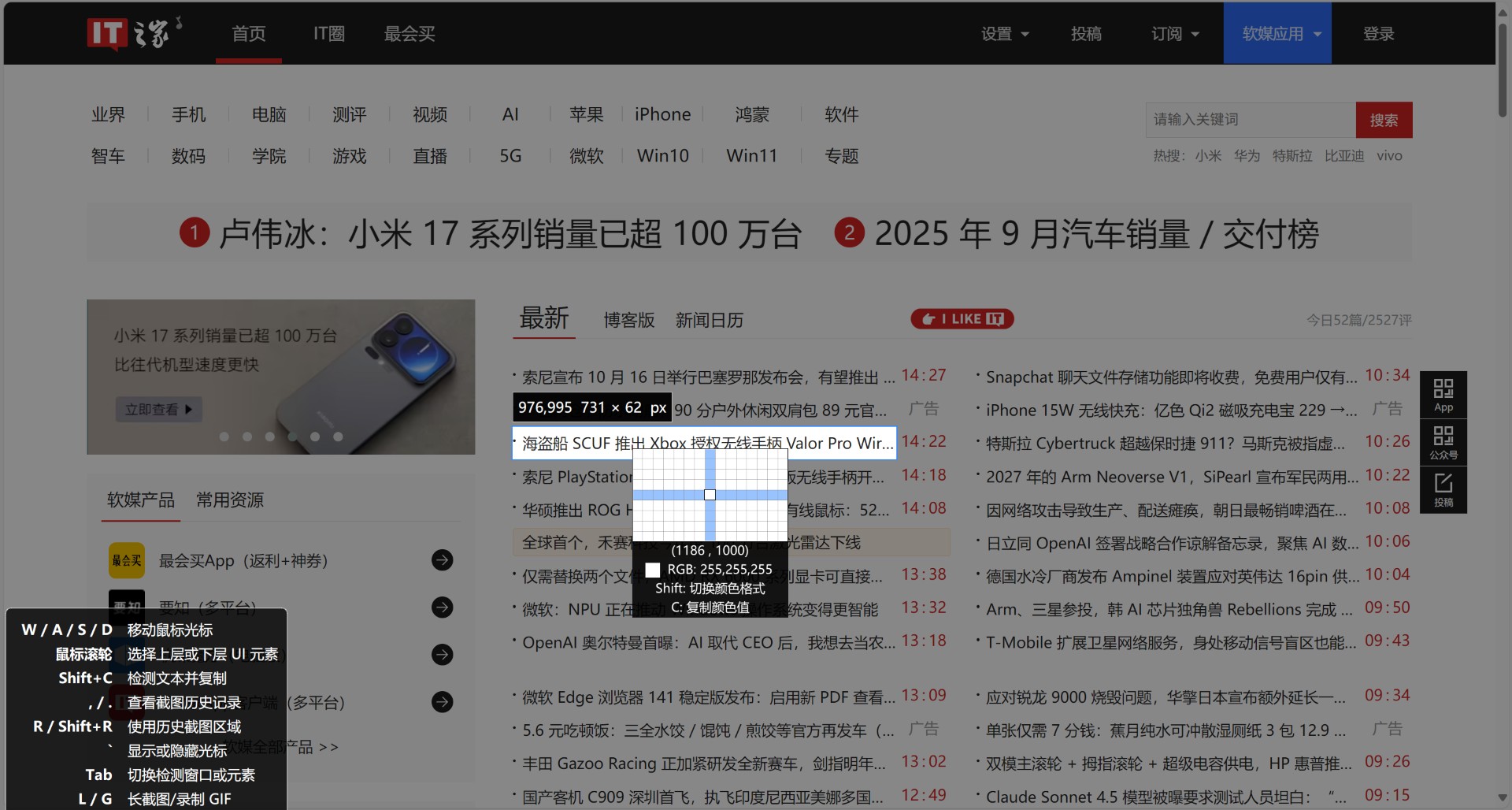1512x810 pixels.
Task: Click the 最会买 app icon in product list
Action: pos(127,560)
